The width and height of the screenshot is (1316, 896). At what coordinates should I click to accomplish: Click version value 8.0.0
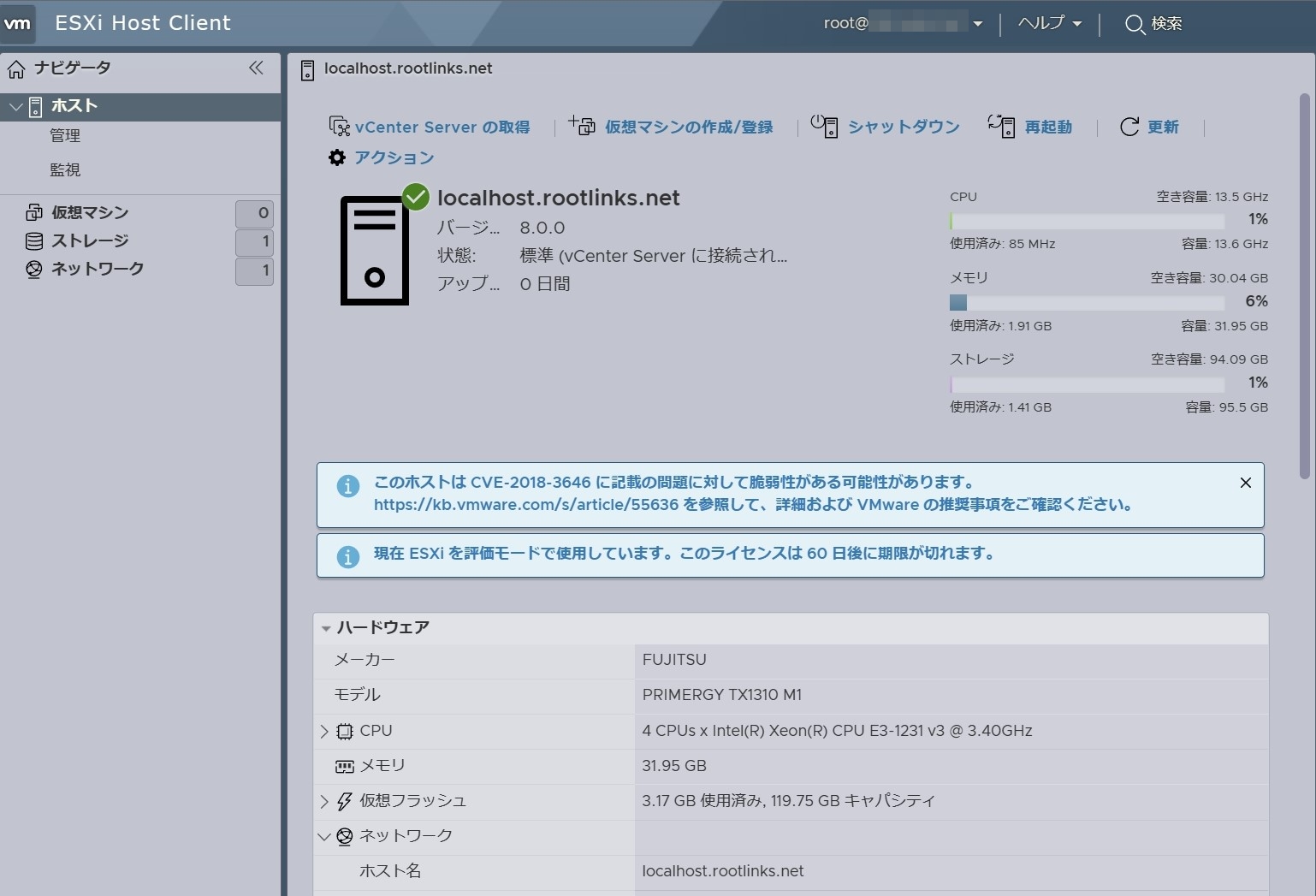point(542,228)
